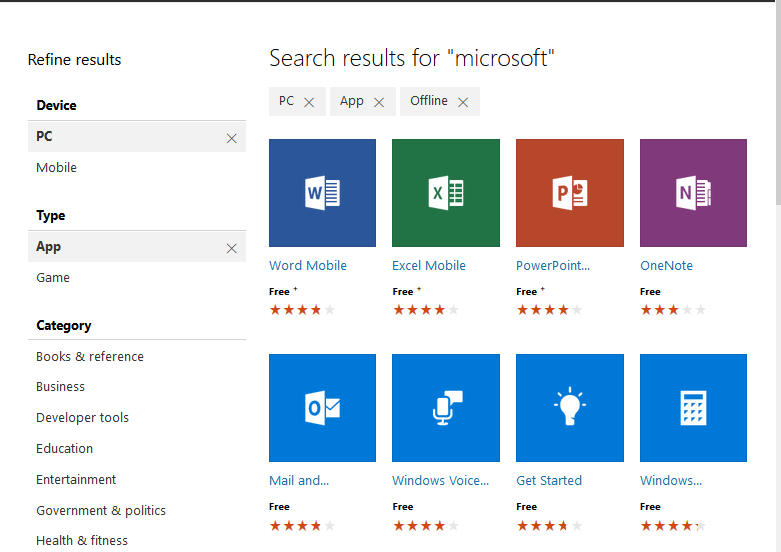Open the Windows Voice Recorder tile
This screenshot has width=781, height=552.
pos(446,408)
